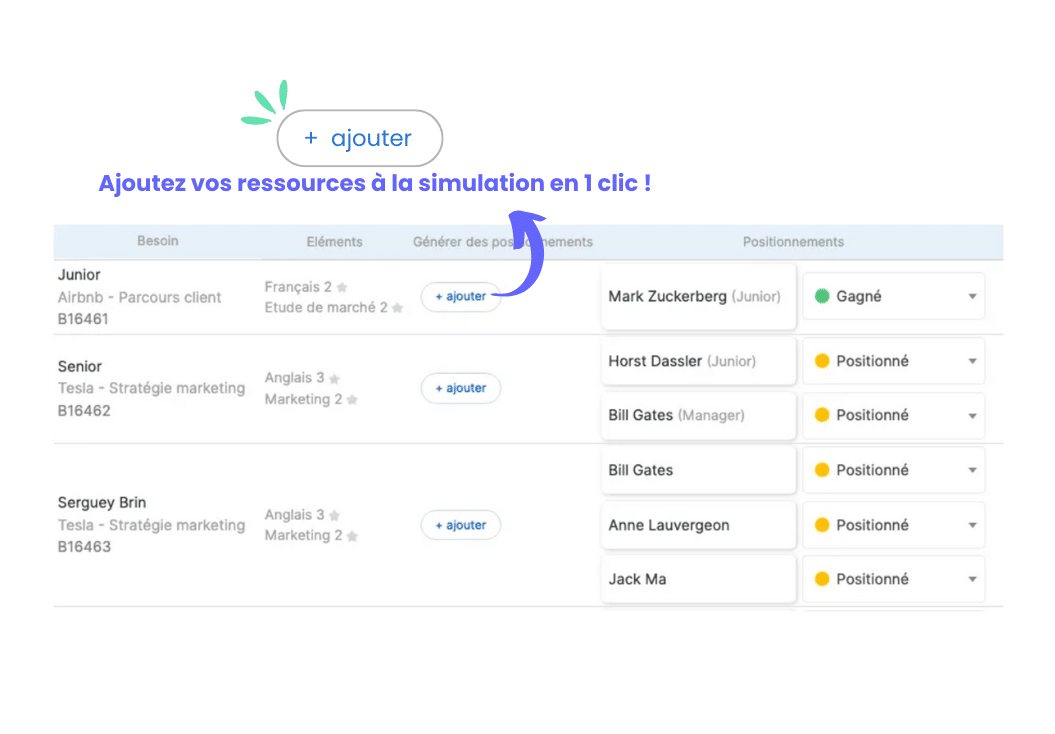This screenshot has width=1055, height=734.
Task: Click the star icon next to Français 2
Action: (342, 288)
